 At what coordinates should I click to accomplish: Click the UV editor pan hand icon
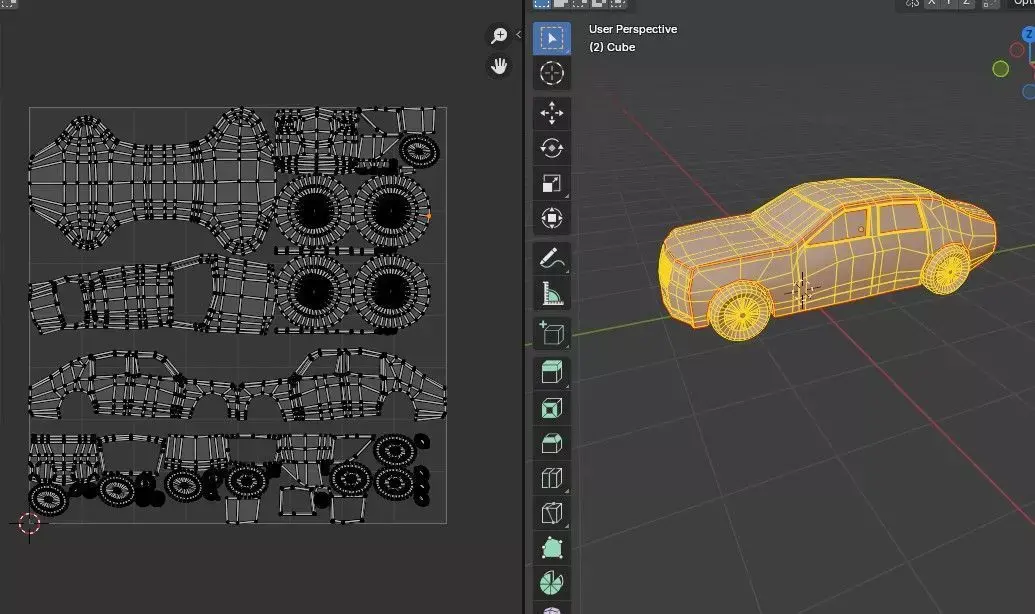pyautogui.click(x=499, y=65)
